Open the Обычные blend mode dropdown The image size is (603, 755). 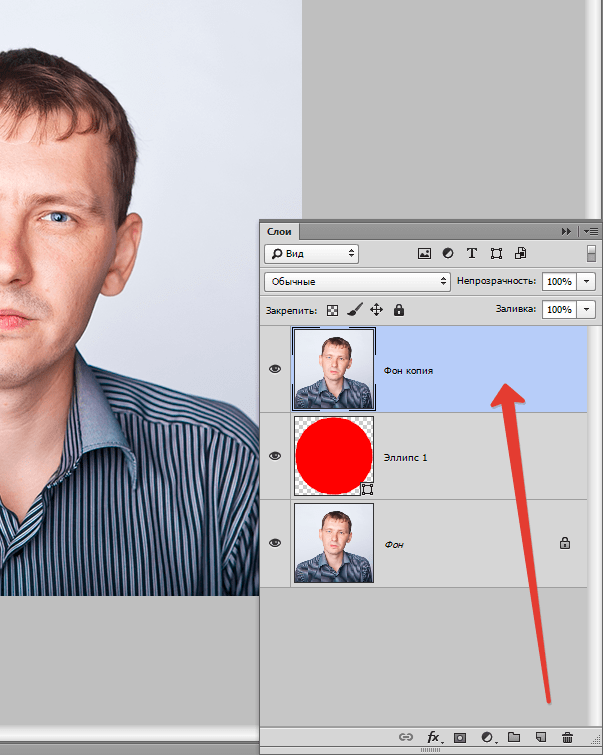[x=357, y=282]
